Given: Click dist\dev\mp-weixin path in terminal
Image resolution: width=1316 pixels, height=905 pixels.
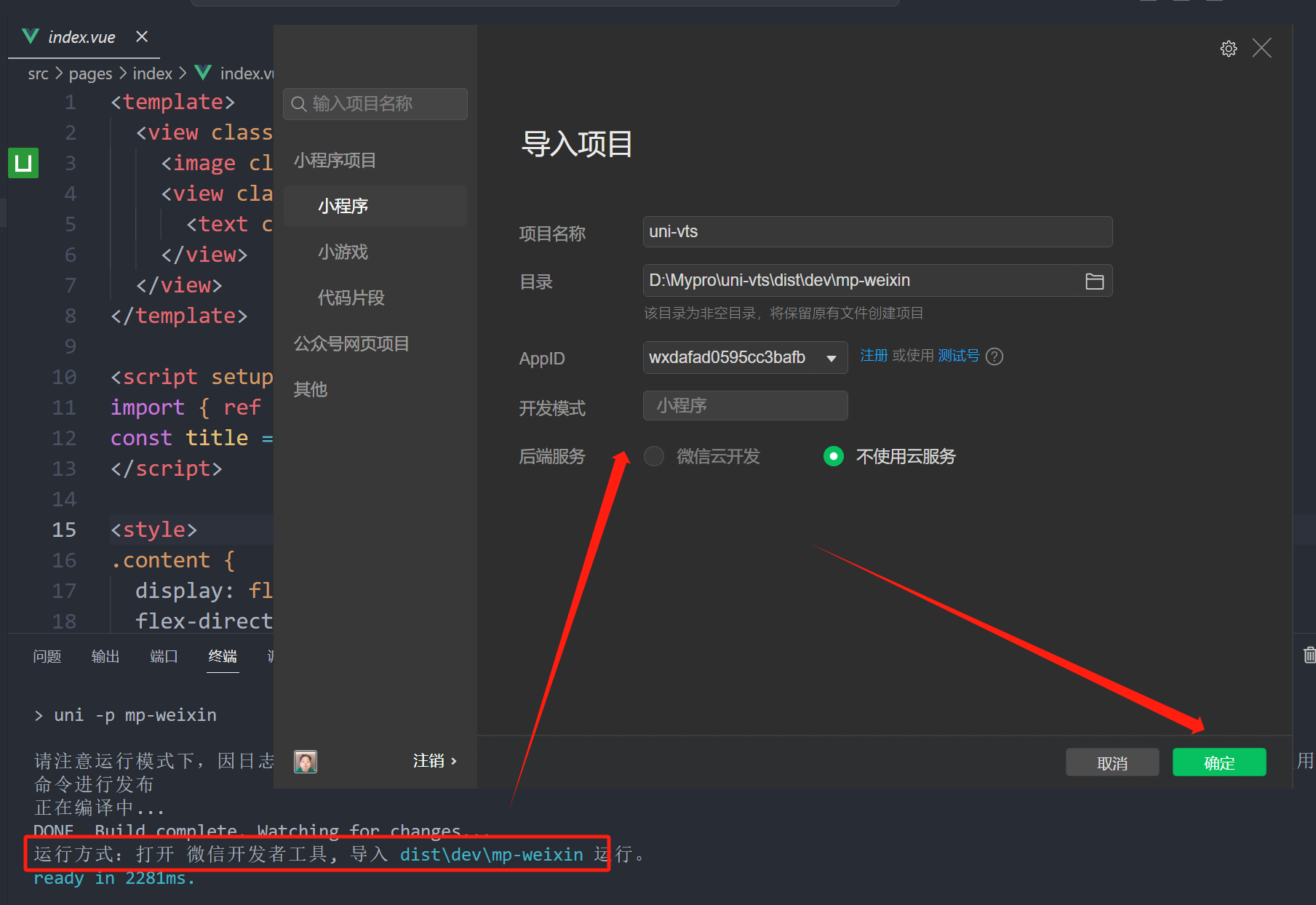Looking at the screenshot, I should pos(492,854).
